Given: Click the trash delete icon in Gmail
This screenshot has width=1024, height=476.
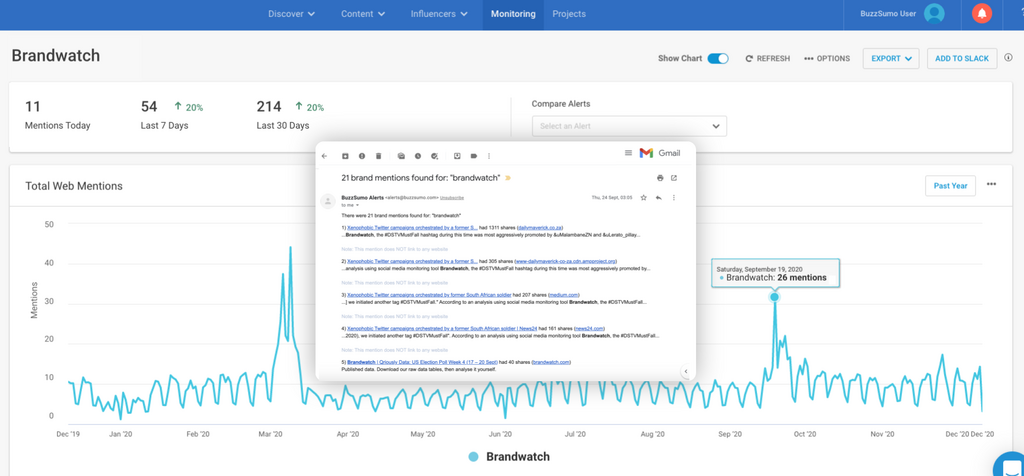Looking at the screenshot, I should tap(379, 156).
